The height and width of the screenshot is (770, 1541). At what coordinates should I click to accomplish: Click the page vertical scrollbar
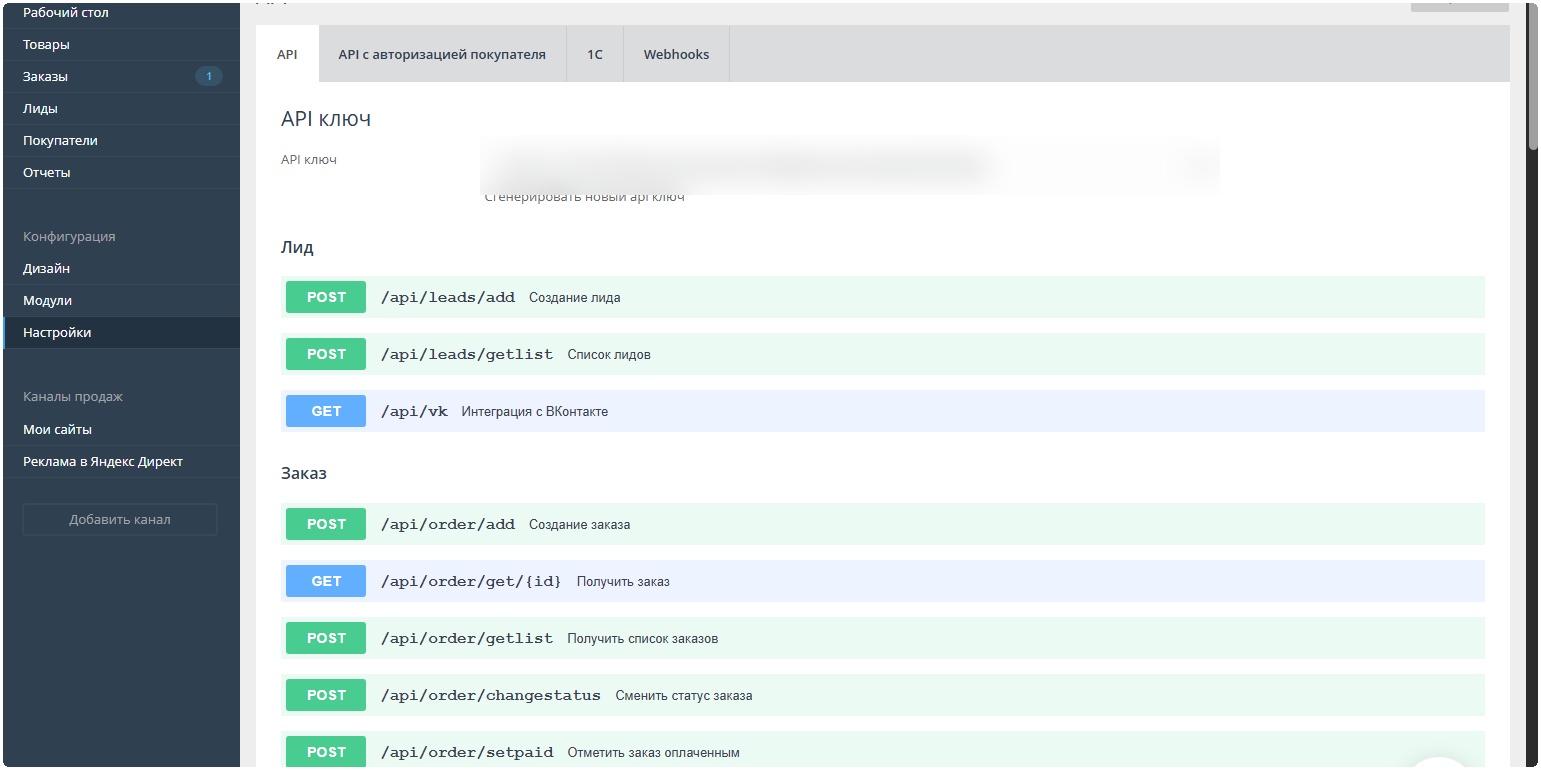point(1532,80)
